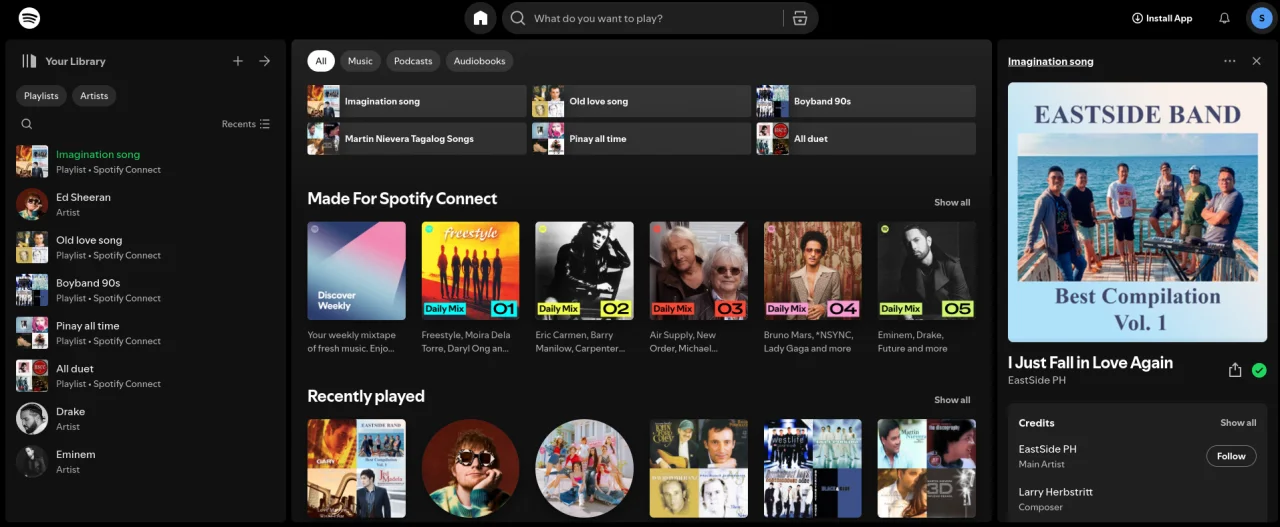Open Eminem artist in library
This screenshot has height=527, width=1280.
(143, 461)
